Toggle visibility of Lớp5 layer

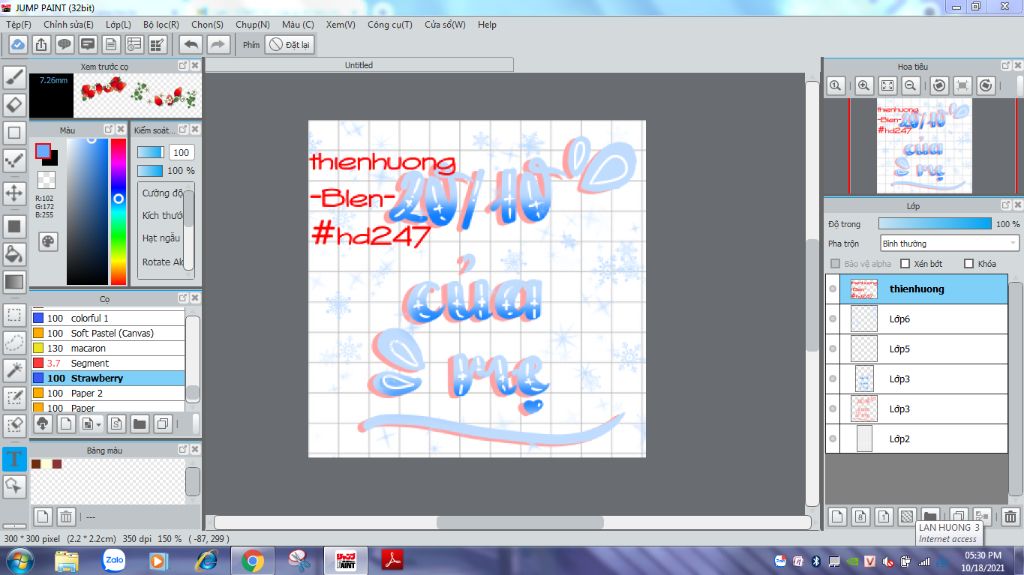coord(833,349)
